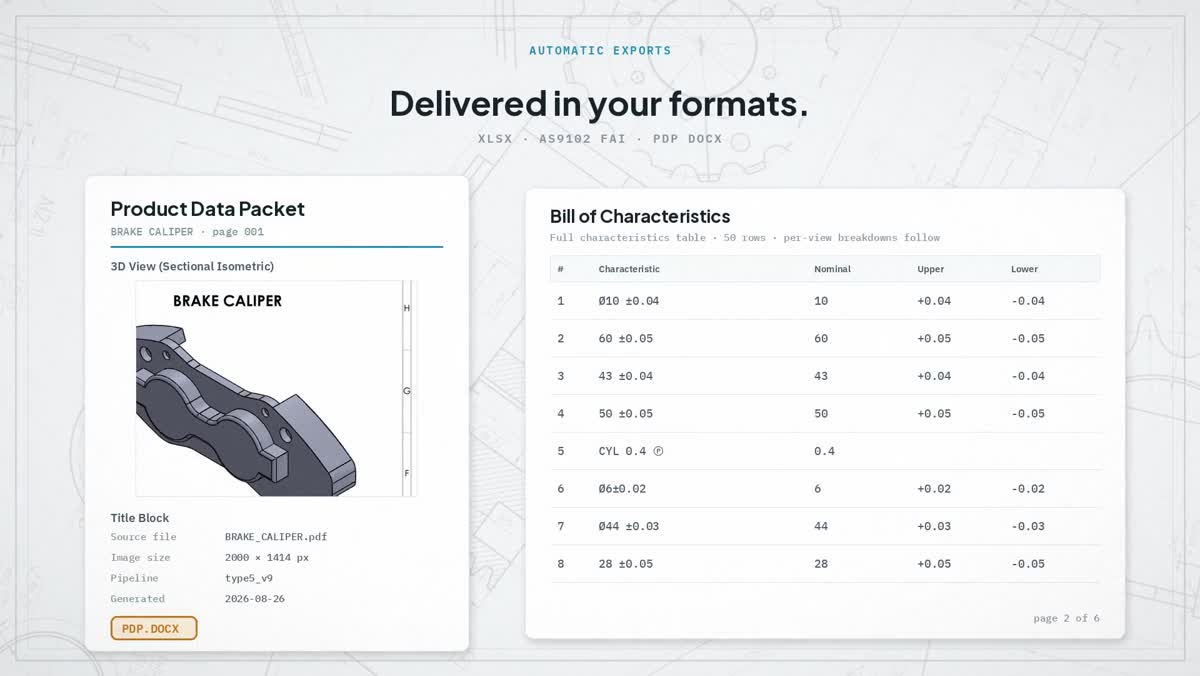Image resolution: width=1200 pixels, height=676 pixels.
Task: Click the 'Delivered in your formats.' headline
Action: [599, 103]
